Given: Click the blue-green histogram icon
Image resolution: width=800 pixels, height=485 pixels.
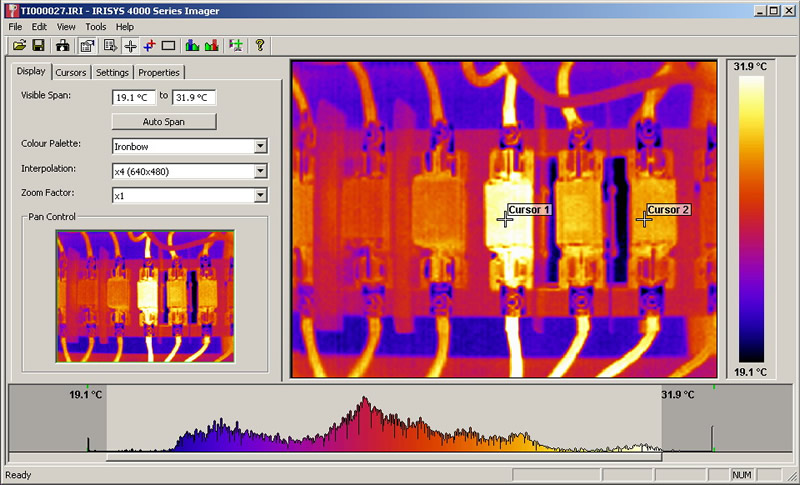Looking at the screenshot, I should click(192, 45).
